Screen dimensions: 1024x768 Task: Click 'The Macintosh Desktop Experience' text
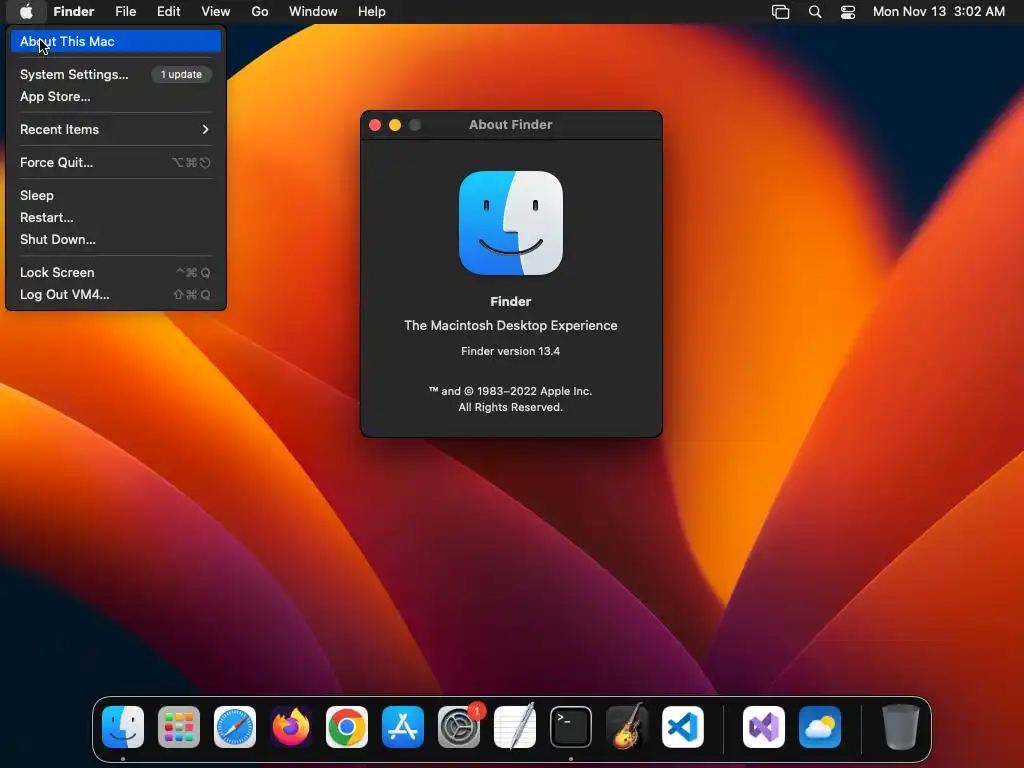tap(511, 325)
